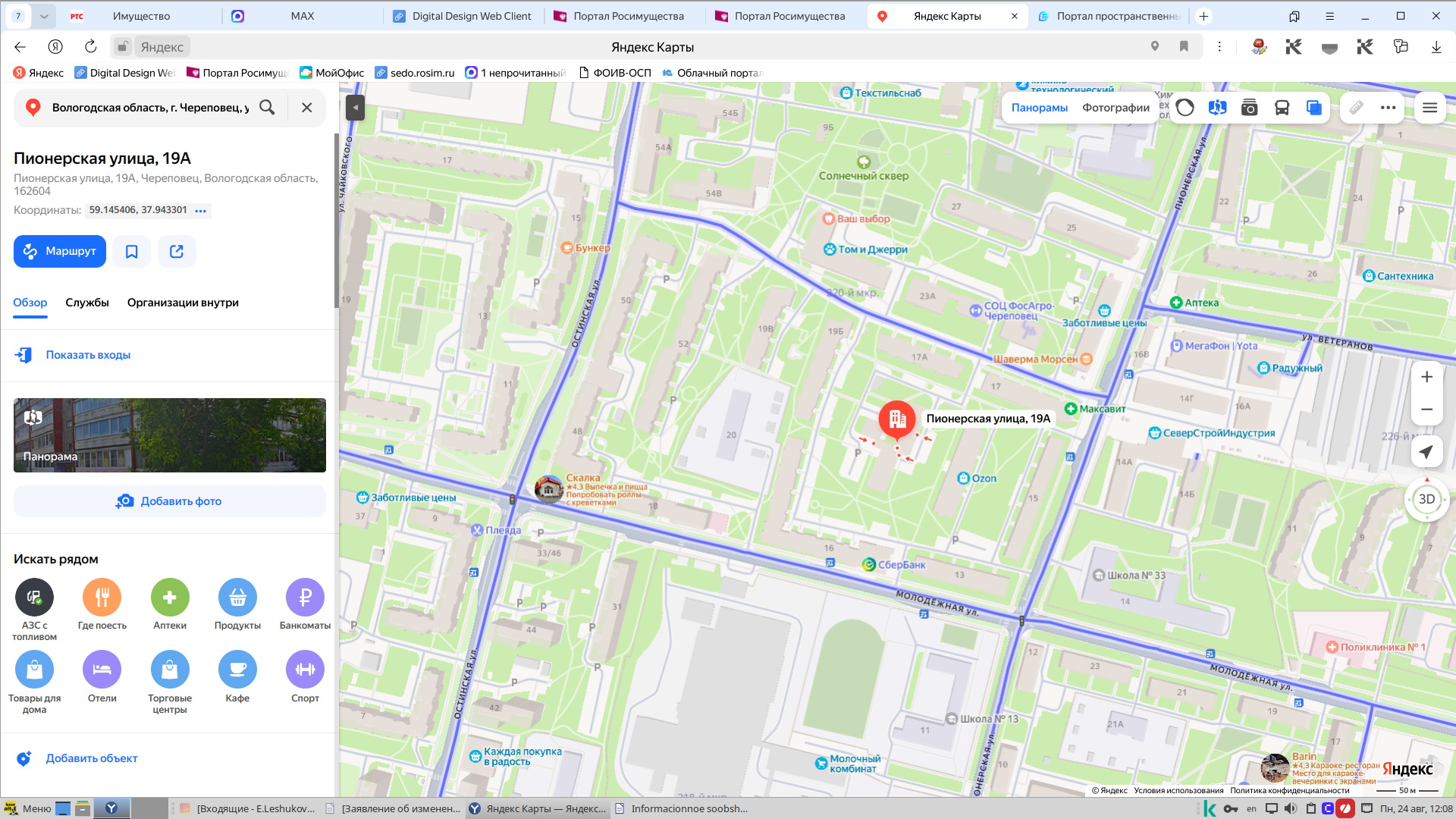1456x819 pixels.
Task: Toggle the Панорамы map layer
Action: click(x=1040, y=108)
